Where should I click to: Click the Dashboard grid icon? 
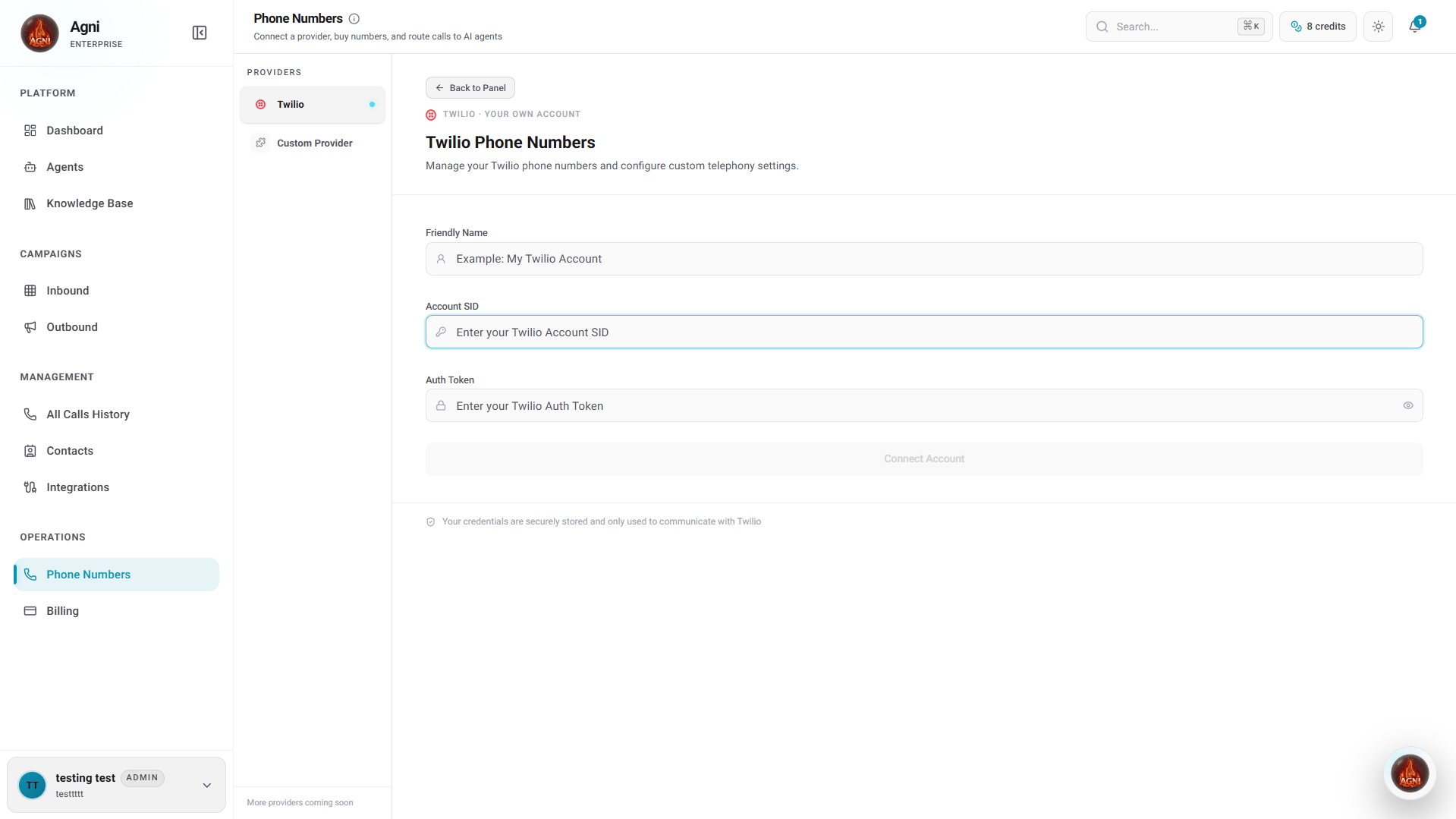pyautogui.click(x=30, y=131)
